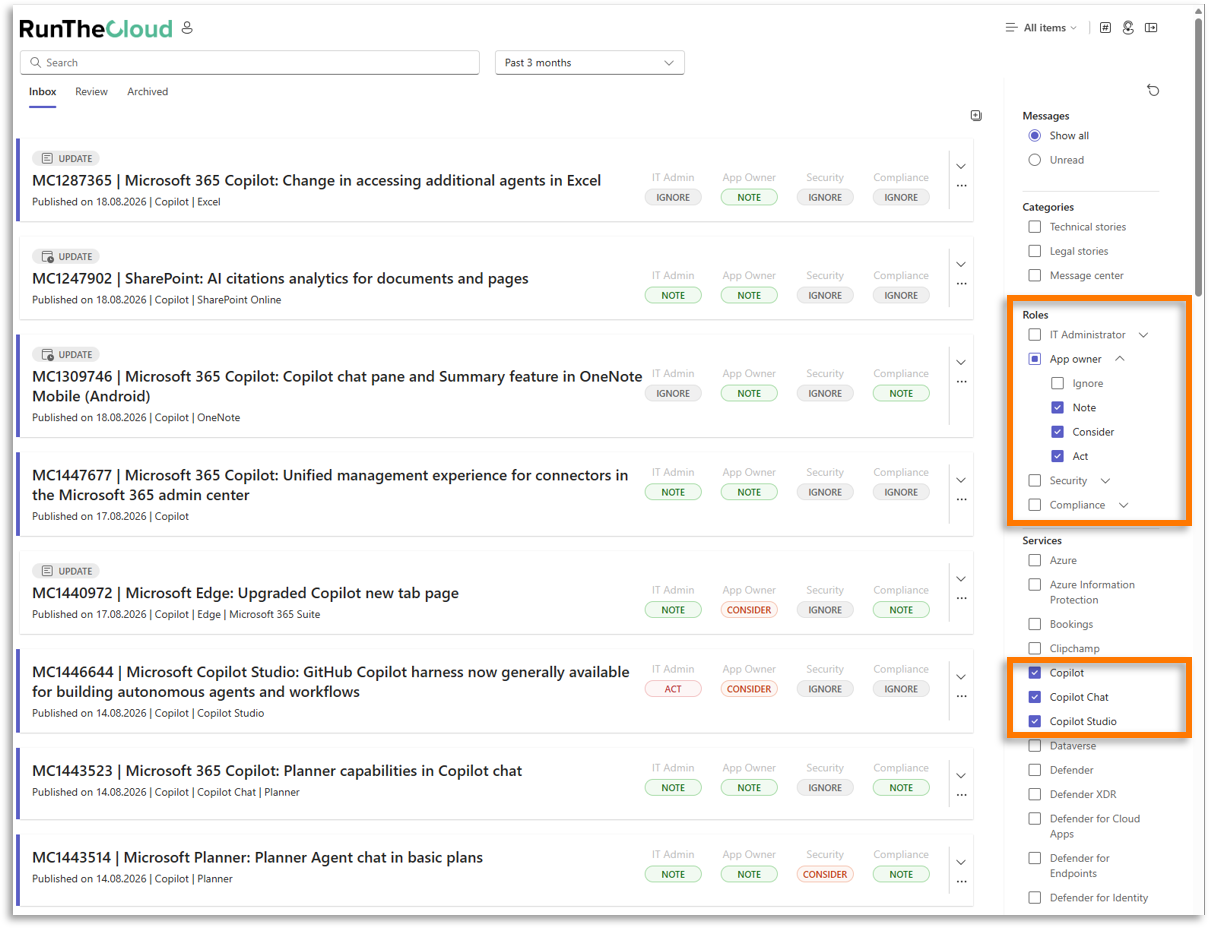1209x928 pixels.
Task: Expand the Compliance role chevron
Action: [x=1123, y=505]
